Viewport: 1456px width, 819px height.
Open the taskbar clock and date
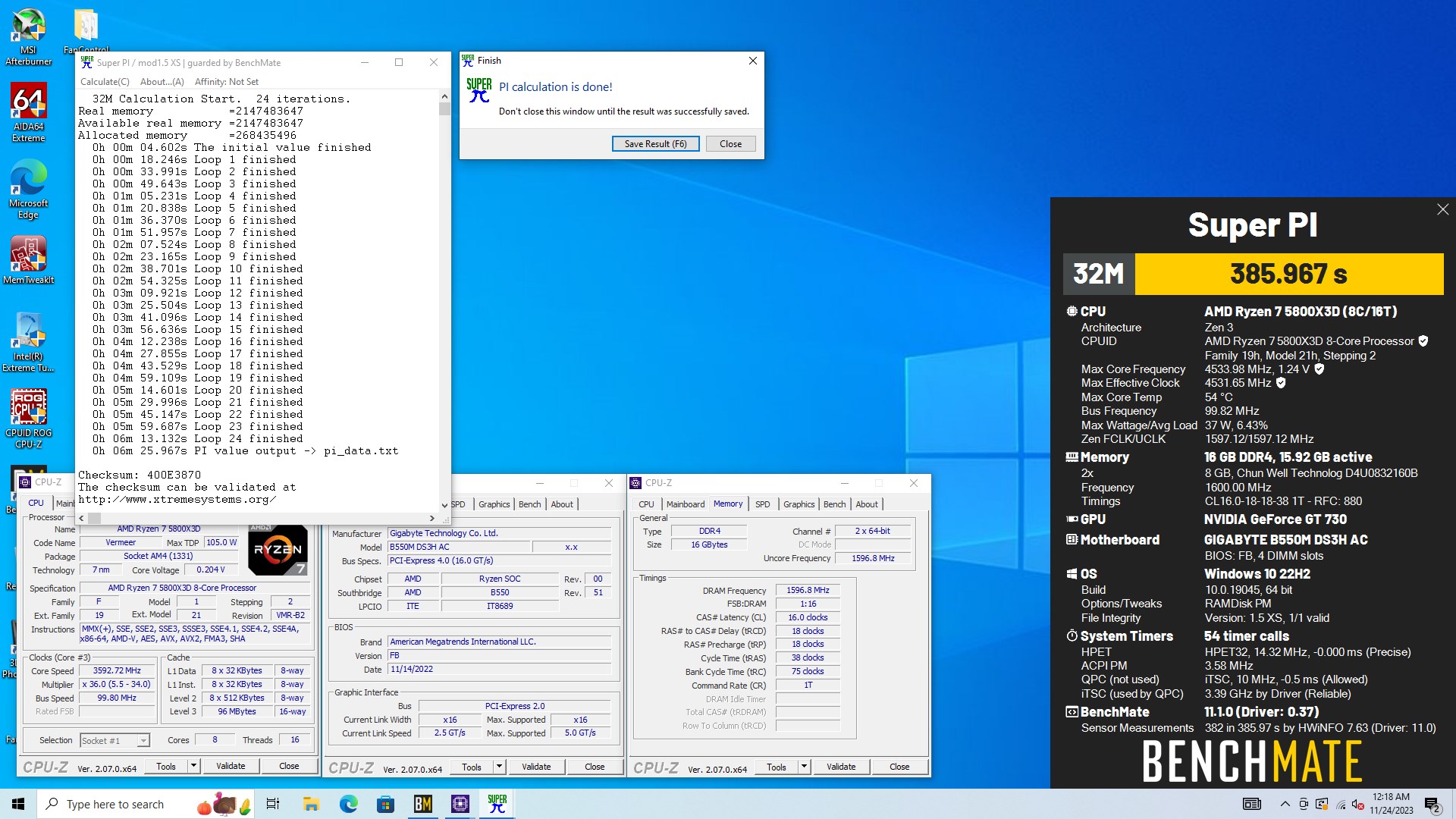1391,804
